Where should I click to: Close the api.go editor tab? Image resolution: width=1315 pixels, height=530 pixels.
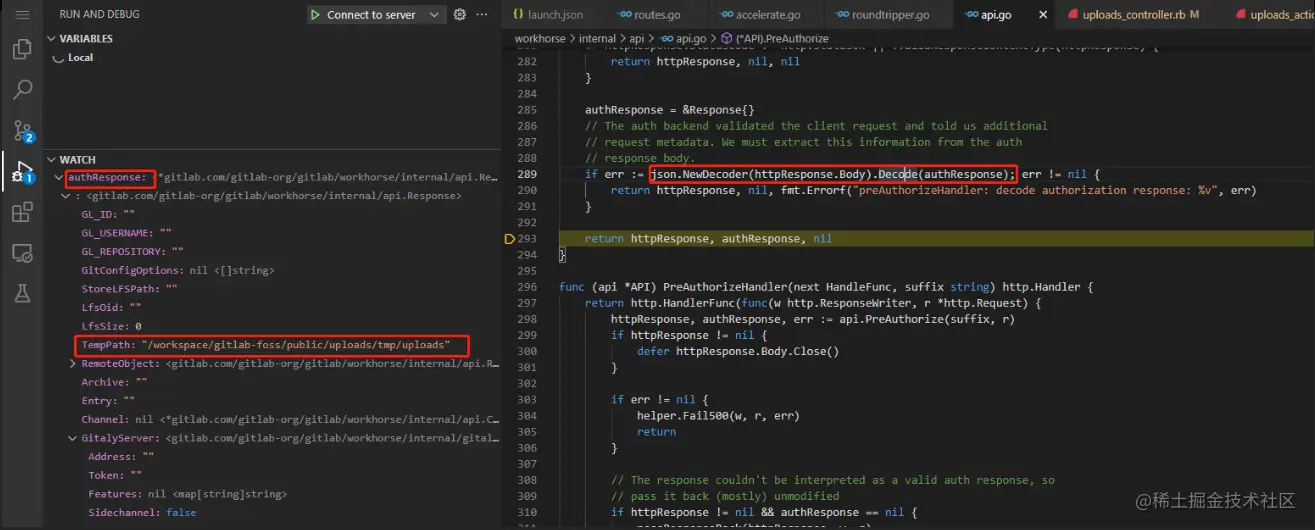coord(1044,15)
